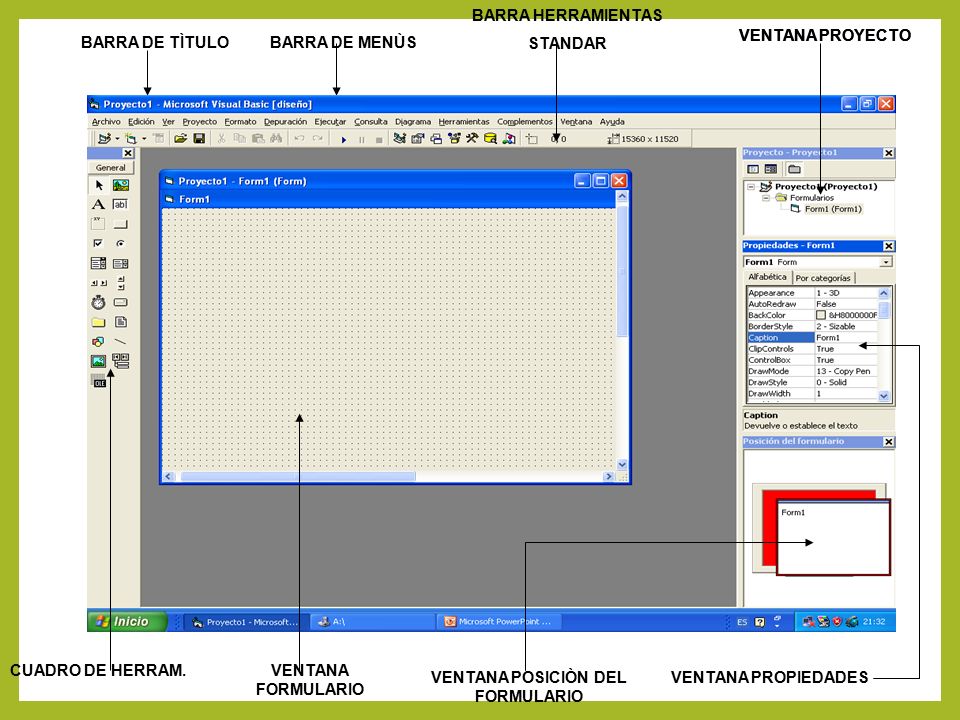Open Add Form dropdown arrow

[144, 139]
